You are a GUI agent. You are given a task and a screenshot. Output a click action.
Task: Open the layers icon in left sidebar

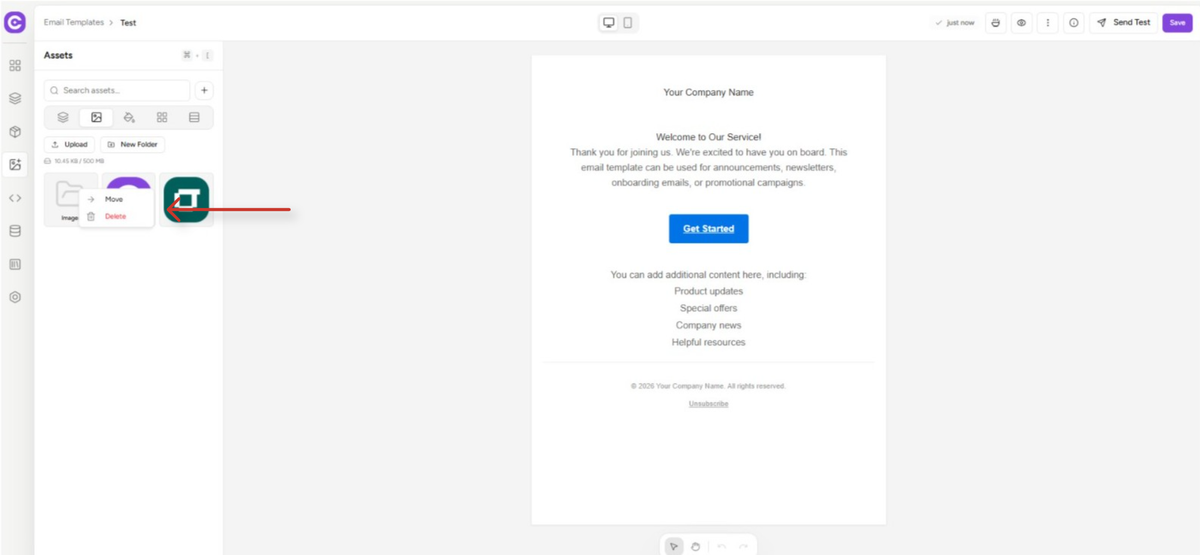(x=15, y=99)
